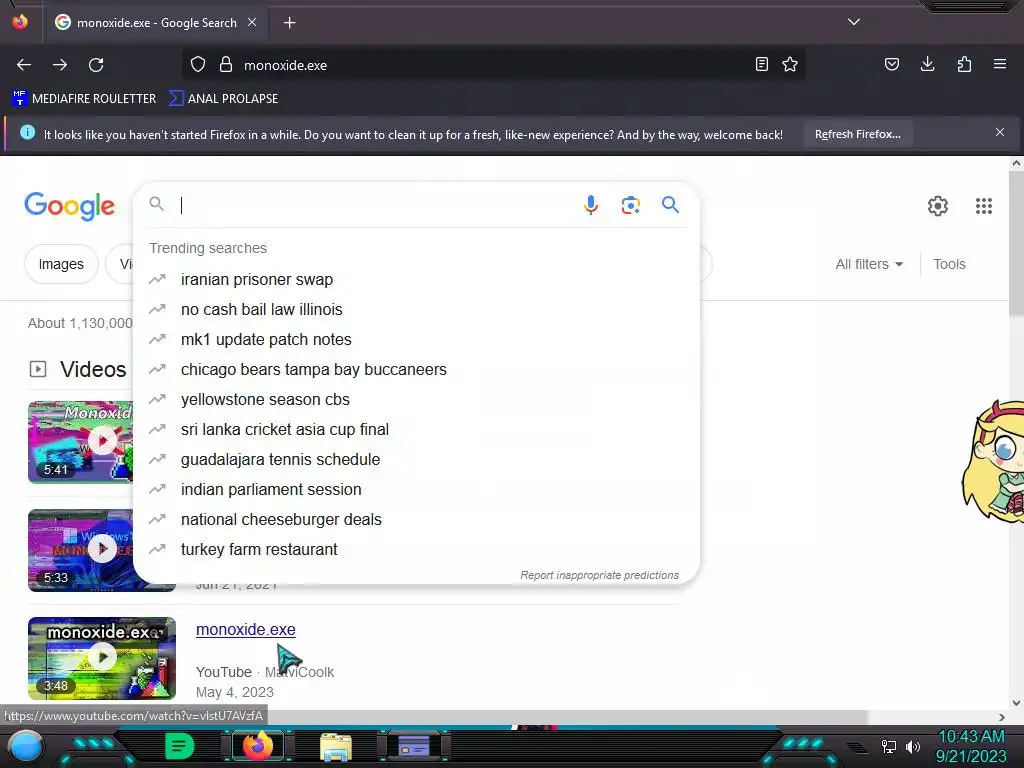1024x768 pixels.
Task: Open File Explorer from the taskbar
Action: point(336,746)
